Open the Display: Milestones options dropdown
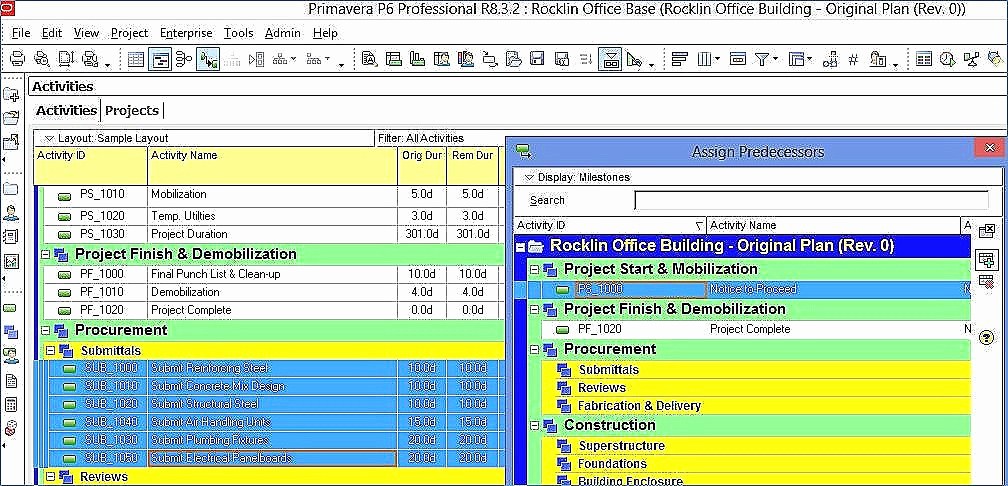 [529, 177]
